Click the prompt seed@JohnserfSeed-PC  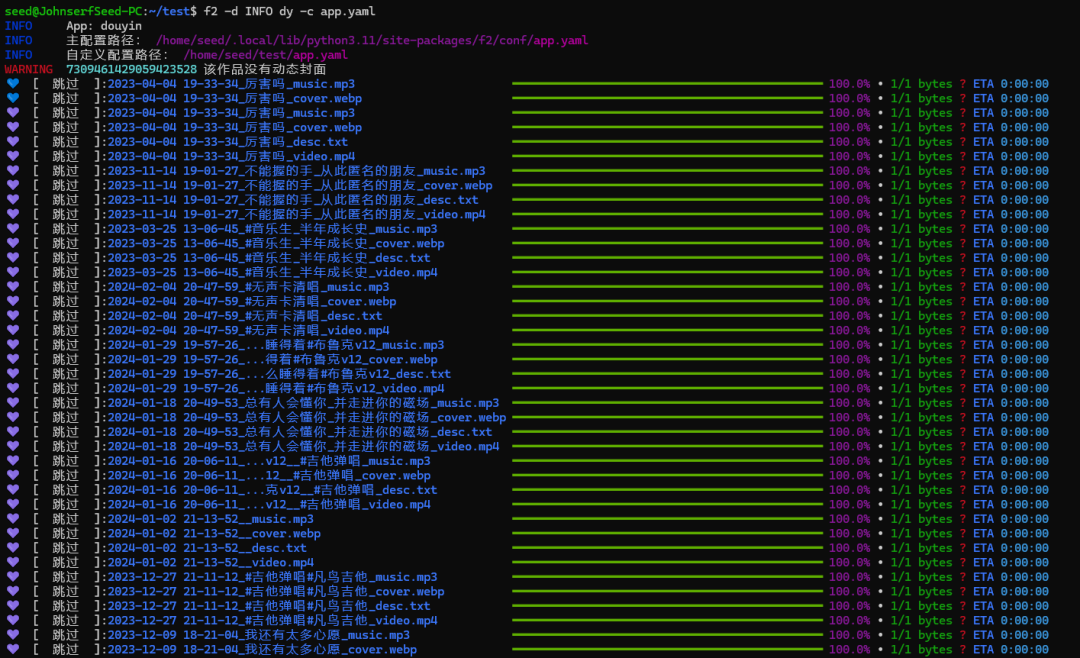click(73, 11)
